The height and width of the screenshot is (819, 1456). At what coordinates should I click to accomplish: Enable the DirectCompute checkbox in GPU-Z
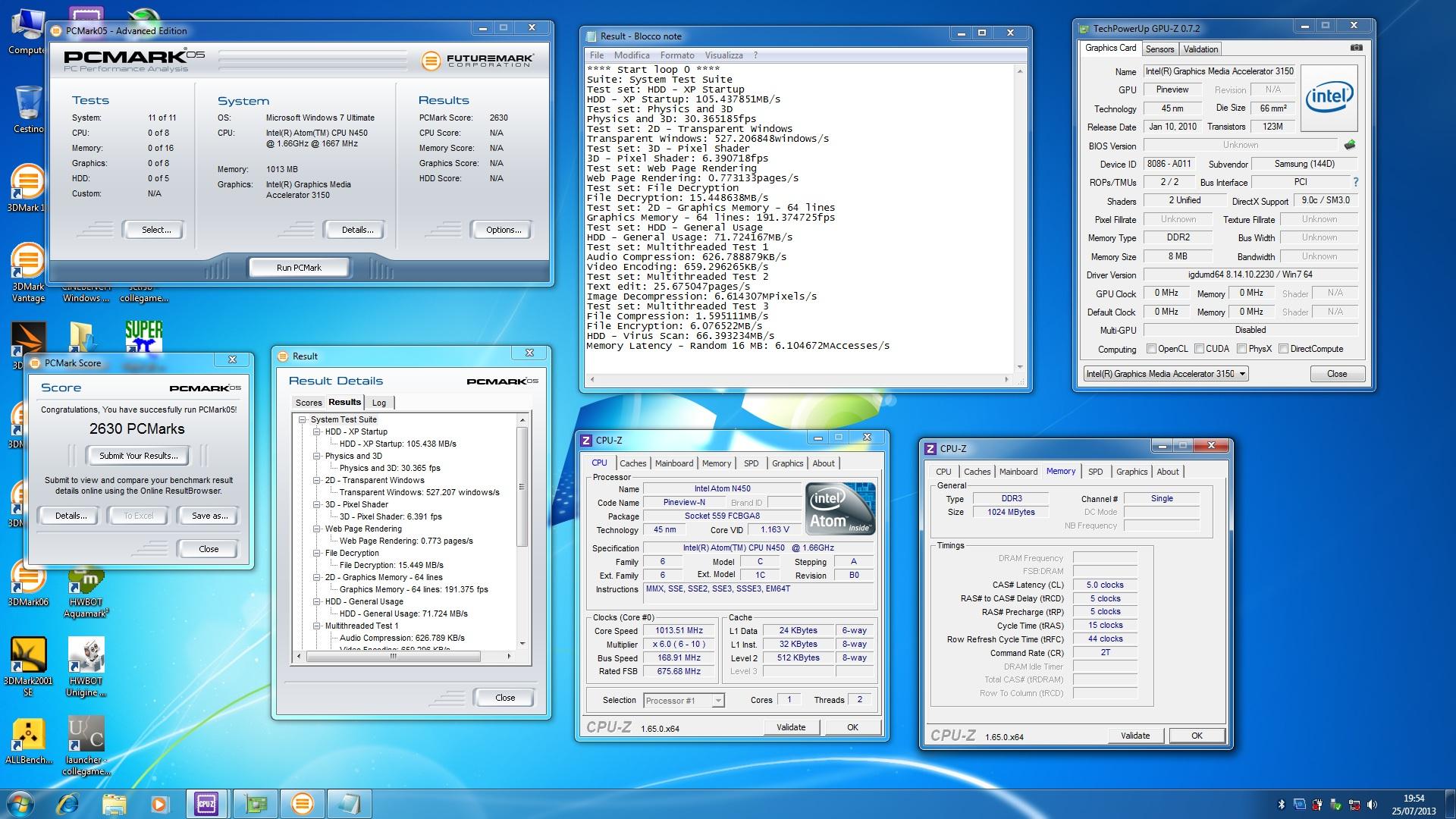(1283, 349)
